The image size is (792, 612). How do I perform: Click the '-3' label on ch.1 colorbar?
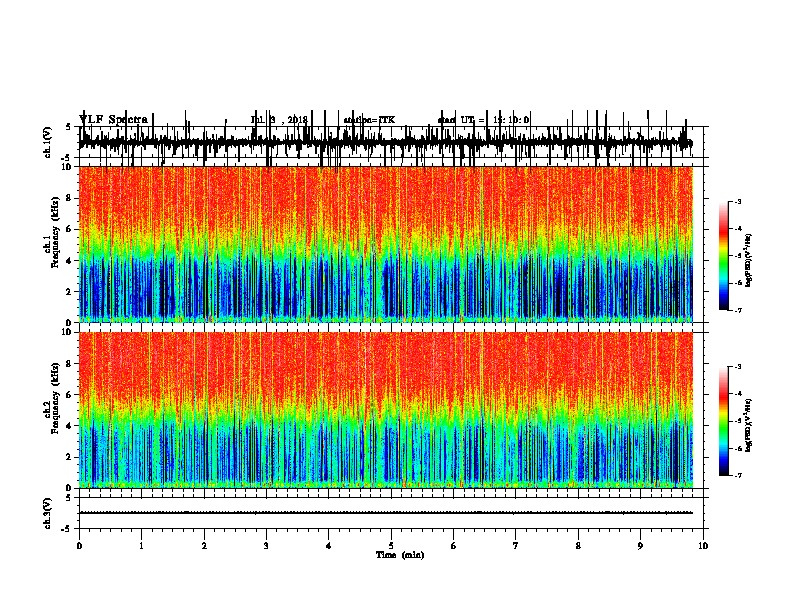coord(737,201)
